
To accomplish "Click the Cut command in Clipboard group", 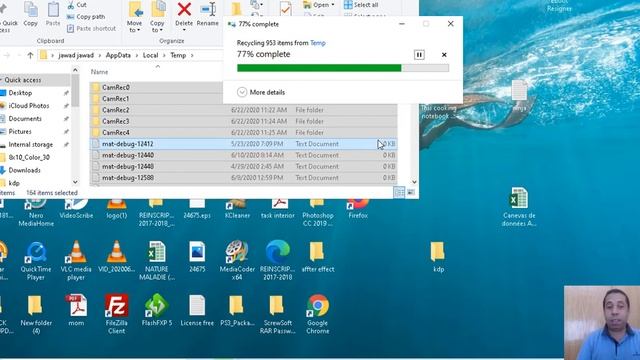I will (77, 5).
